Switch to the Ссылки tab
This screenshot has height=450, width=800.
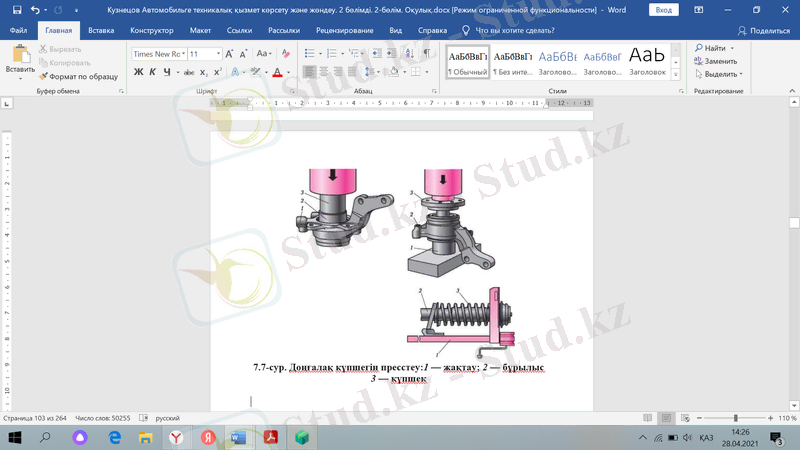point(239,31)
